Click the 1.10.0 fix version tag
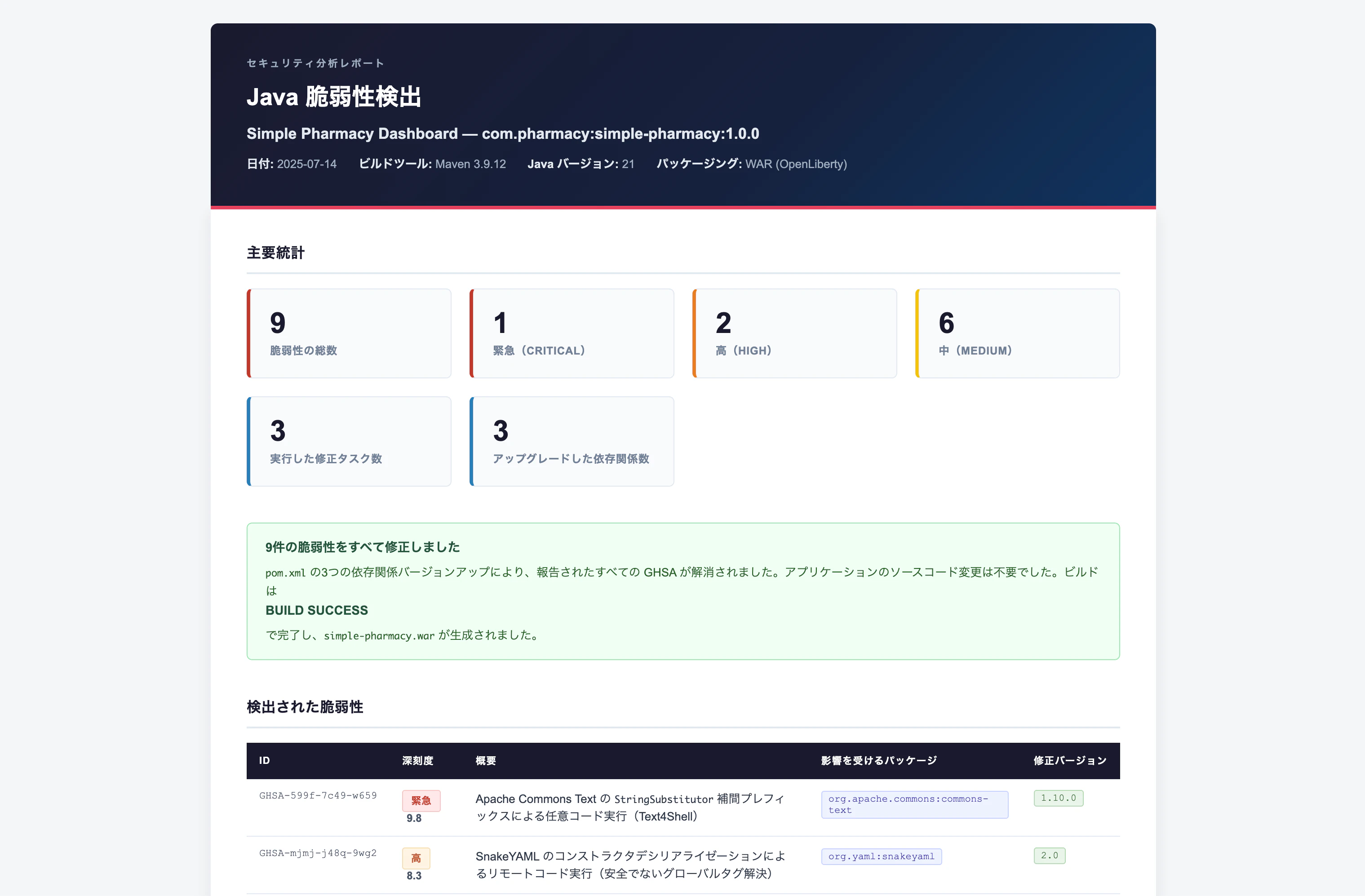This screenshot has width=1365, height=896. (1059, 798)
